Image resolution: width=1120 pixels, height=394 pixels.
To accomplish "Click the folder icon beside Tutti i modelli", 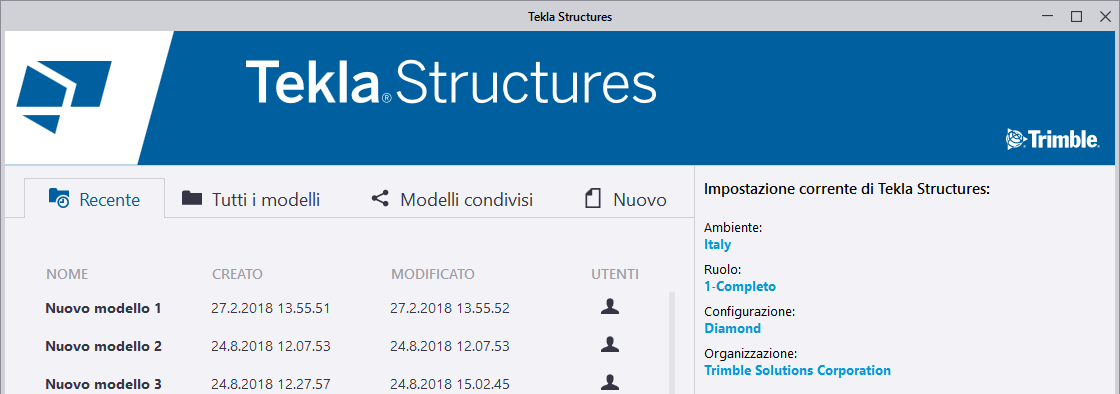I will pyautogui.click(x=191, y=198).
